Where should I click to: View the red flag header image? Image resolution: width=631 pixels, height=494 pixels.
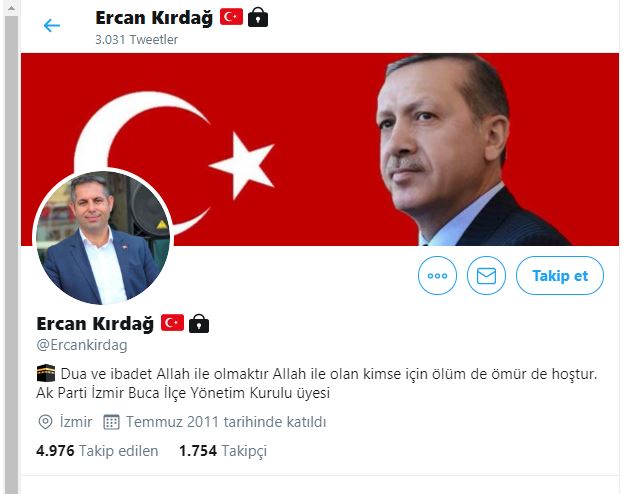tap(320, 149)
